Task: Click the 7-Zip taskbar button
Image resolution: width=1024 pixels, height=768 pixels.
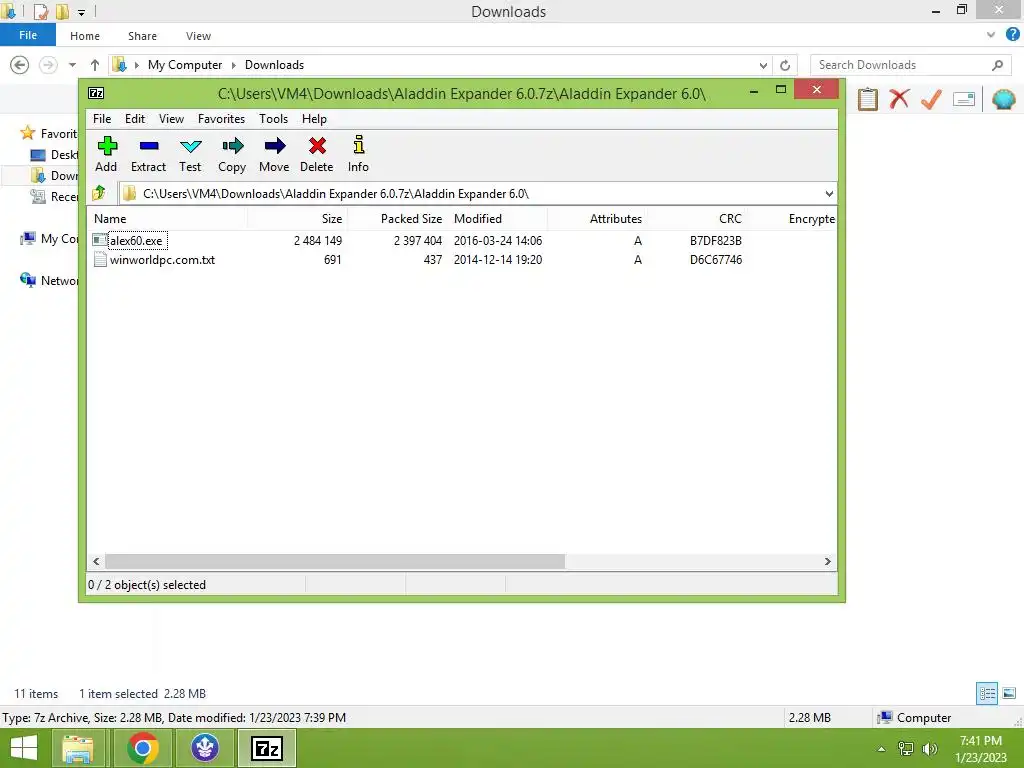Action: tap(267, 748)
